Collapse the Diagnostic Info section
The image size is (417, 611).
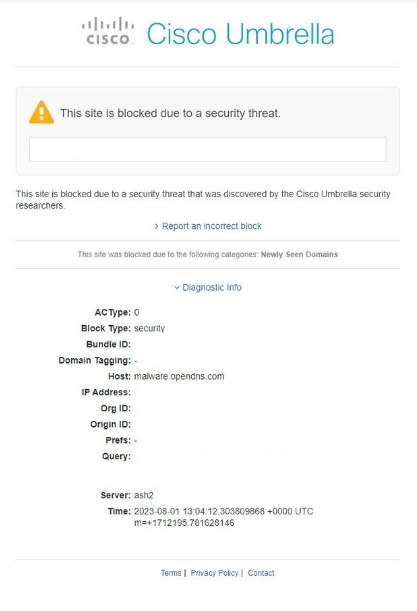point(212,287)
